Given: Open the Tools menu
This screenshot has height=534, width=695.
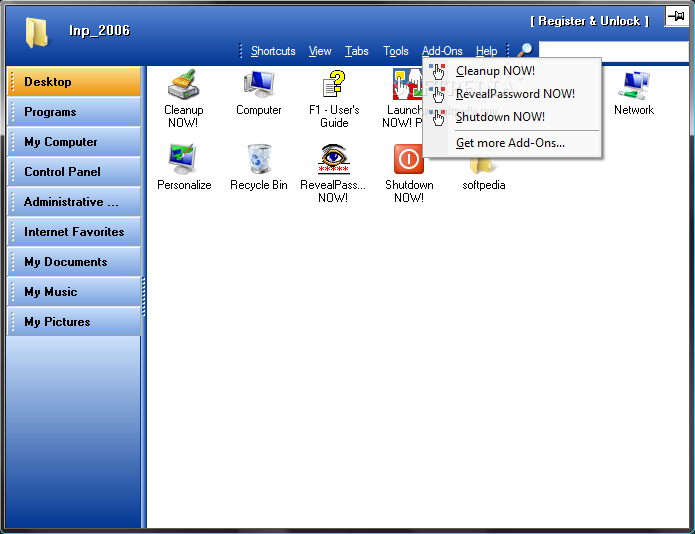Looking at the screenshot, I should (x=396, y=51).
